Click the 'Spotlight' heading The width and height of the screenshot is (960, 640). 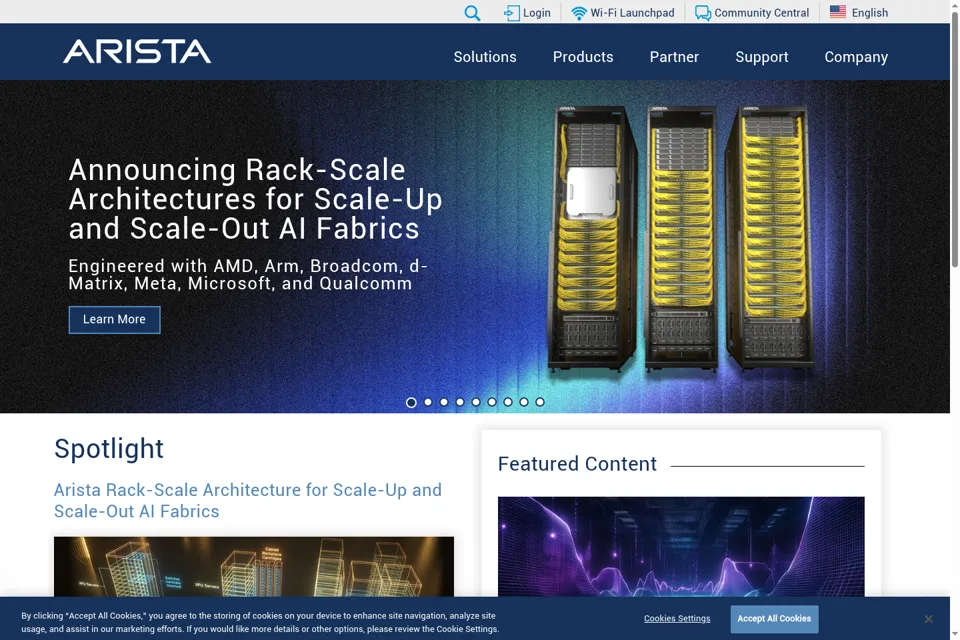(x=109, y=449)
